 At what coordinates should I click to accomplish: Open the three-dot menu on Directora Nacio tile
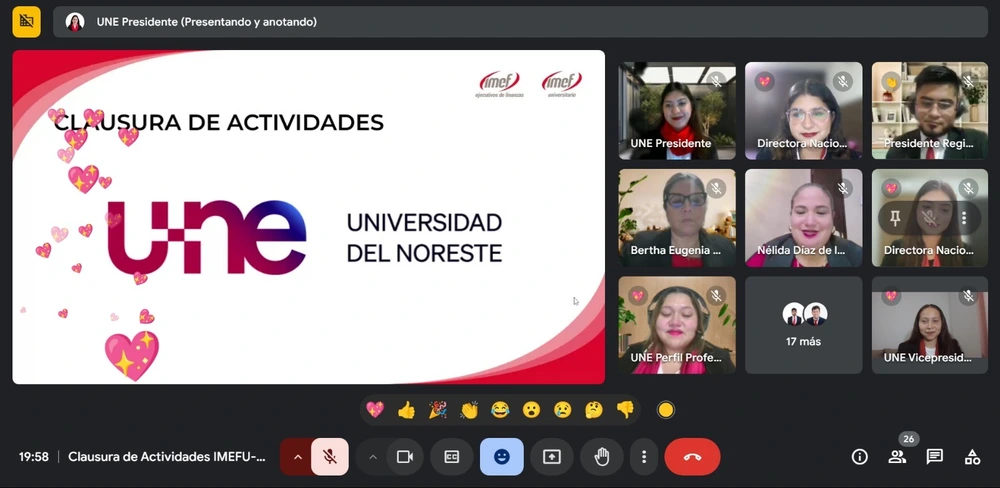(x=964, y=217)
